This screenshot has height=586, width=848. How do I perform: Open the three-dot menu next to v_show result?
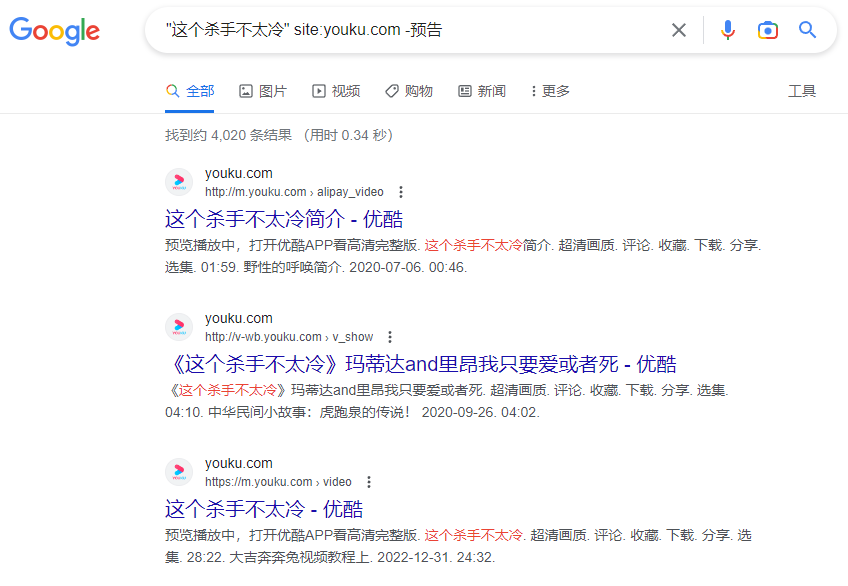(x=390, y=337)
